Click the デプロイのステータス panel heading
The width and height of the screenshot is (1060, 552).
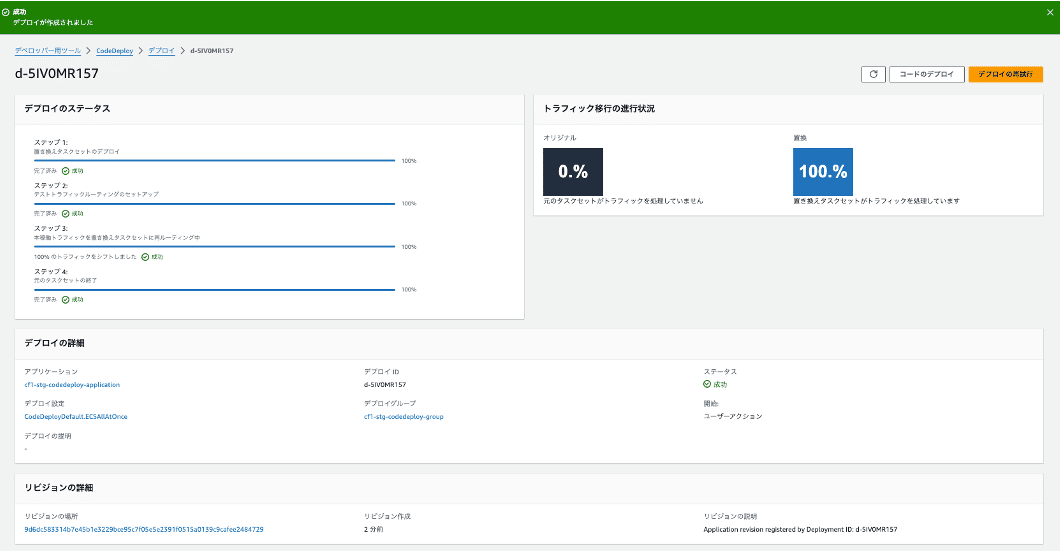pyautogui.click(x=67, y=108)
